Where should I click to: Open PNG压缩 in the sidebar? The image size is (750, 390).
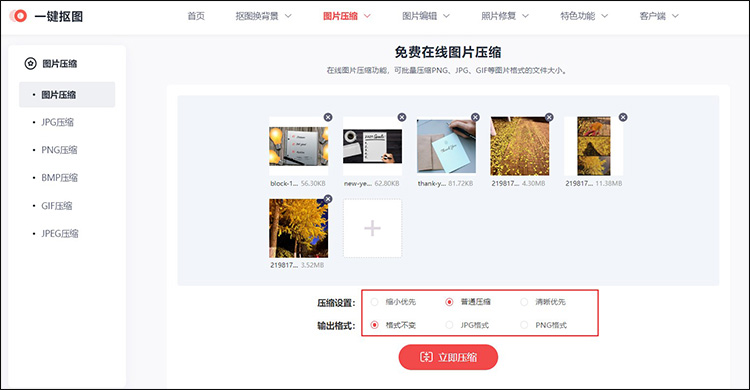point(59,150)
